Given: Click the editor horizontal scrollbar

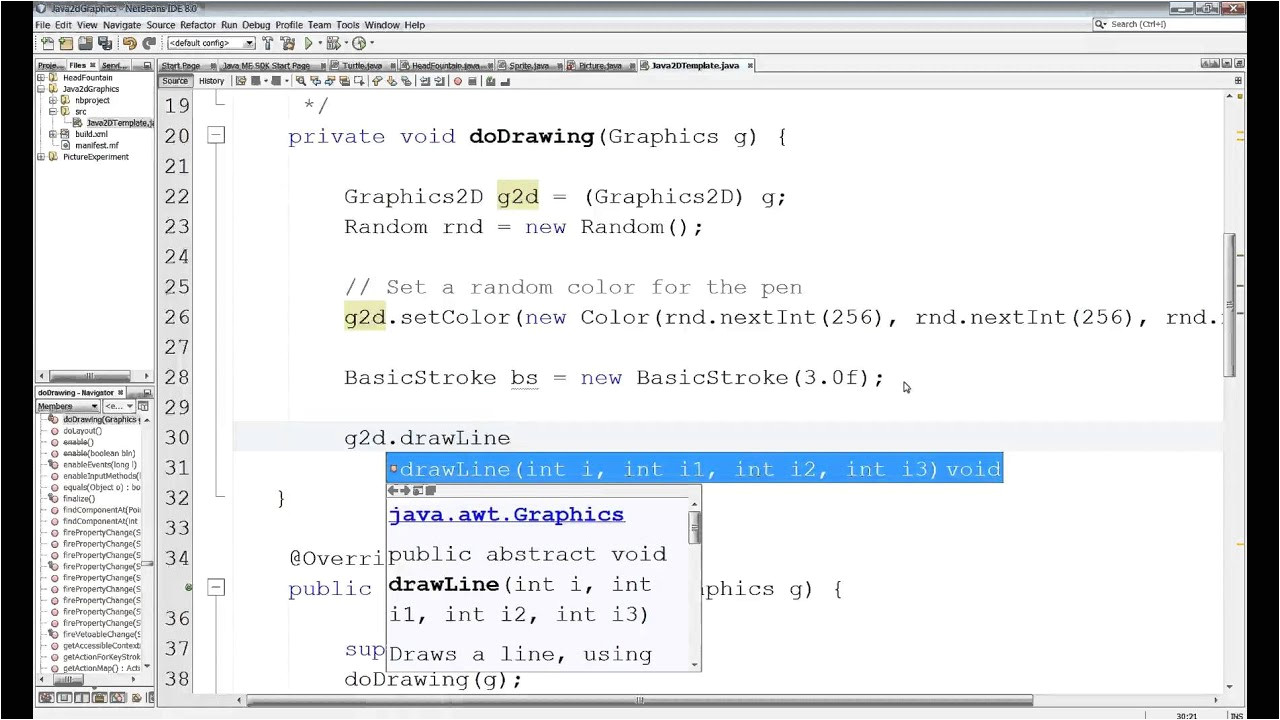Looking at the screenshot, I should (640, 700).
